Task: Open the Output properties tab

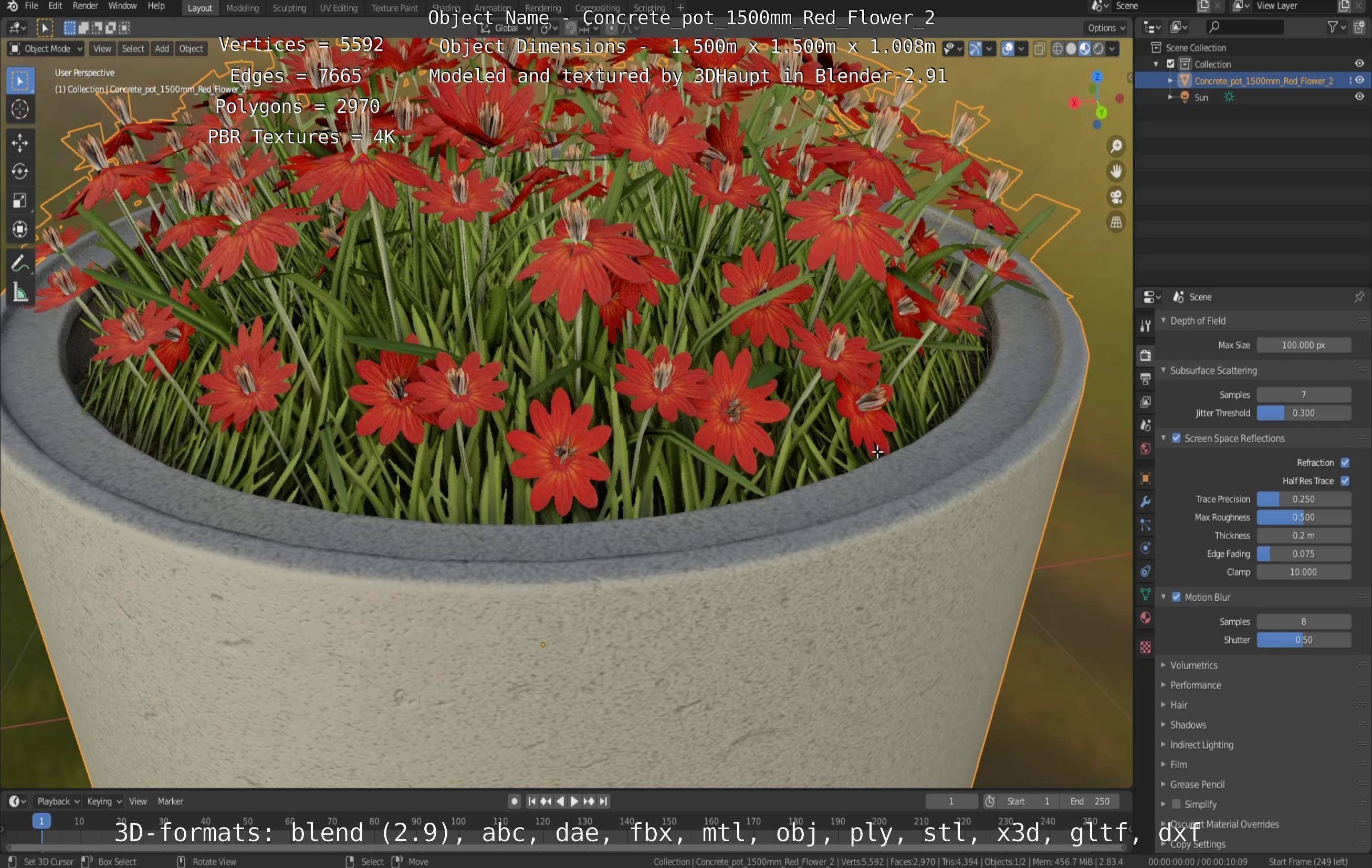Action: tap(1145, 379)
